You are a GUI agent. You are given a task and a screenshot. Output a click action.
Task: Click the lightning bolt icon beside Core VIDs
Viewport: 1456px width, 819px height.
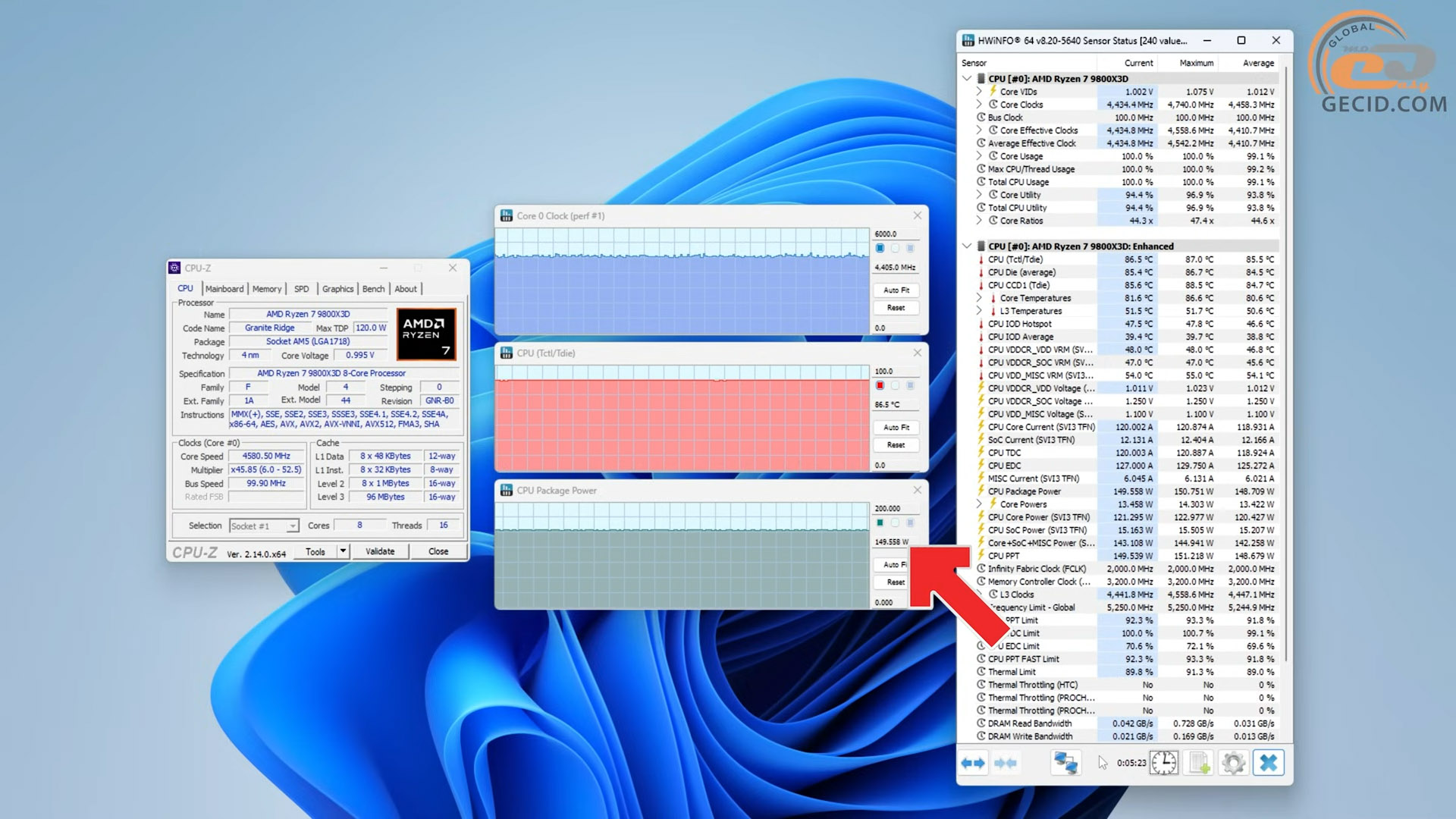[993, 92]
